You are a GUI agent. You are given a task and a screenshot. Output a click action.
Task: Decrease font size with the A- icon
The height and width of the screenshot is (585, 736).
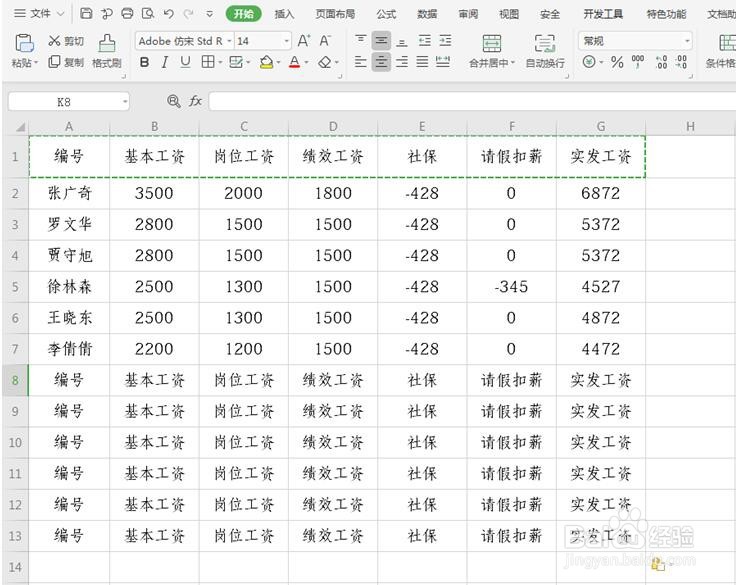tap(325, 41)
